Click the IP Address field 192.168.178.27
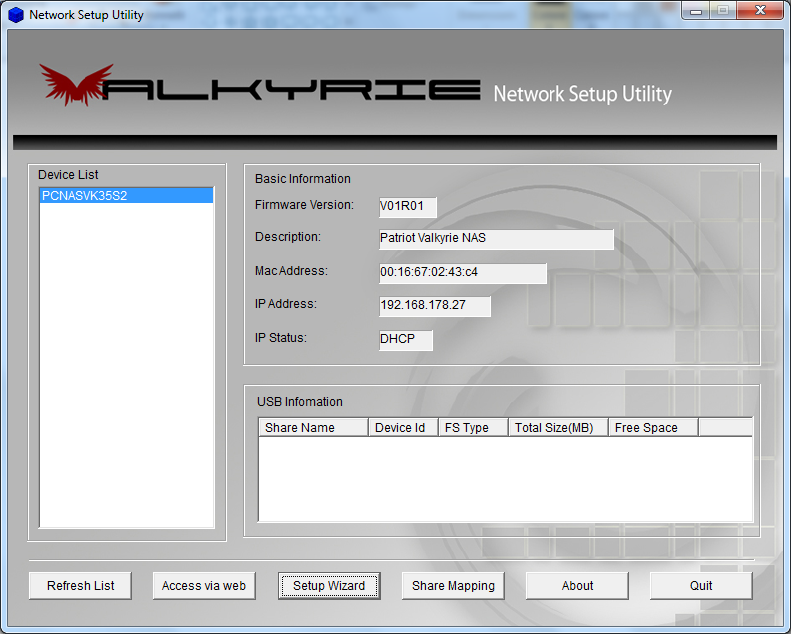 tap(435, 306)
